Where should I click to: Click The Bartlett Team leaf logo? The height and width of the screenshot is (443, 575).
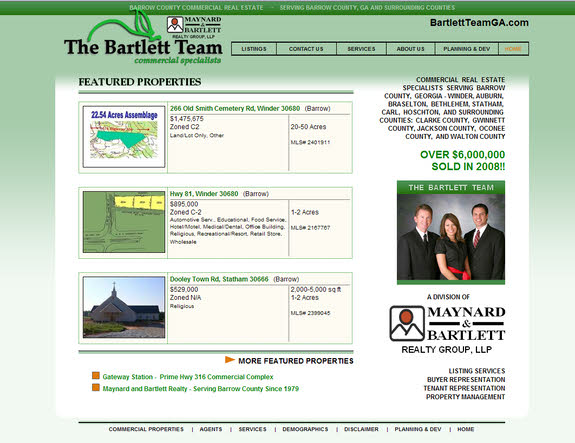[143, 39]
